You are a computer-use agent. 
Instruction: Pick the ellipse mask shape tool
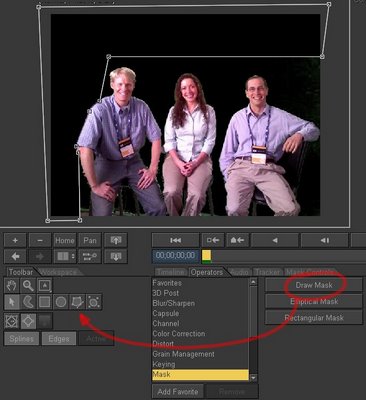(x=61, y=302)
